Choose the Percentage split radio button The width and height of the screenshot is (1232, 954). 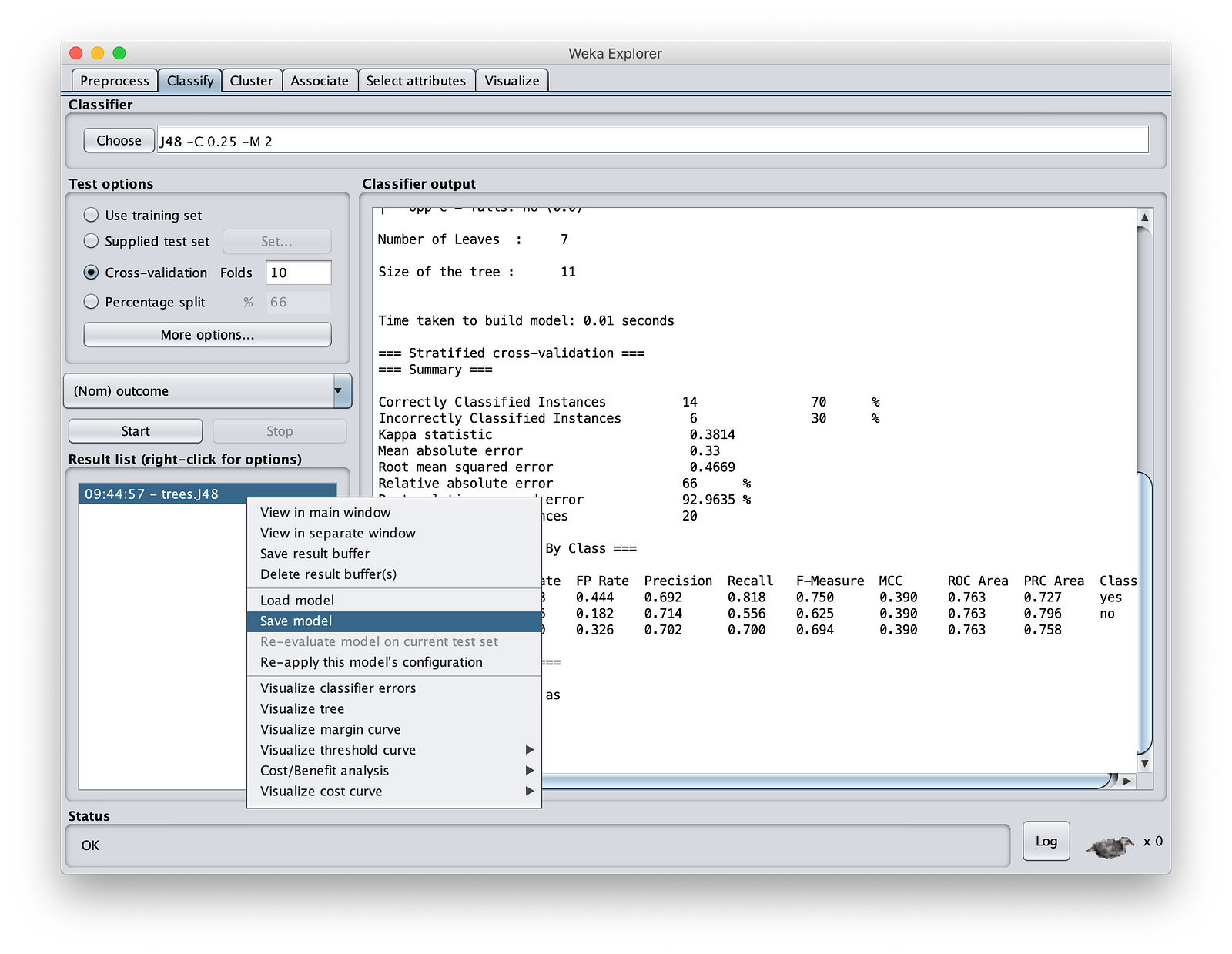pos(92,302)
